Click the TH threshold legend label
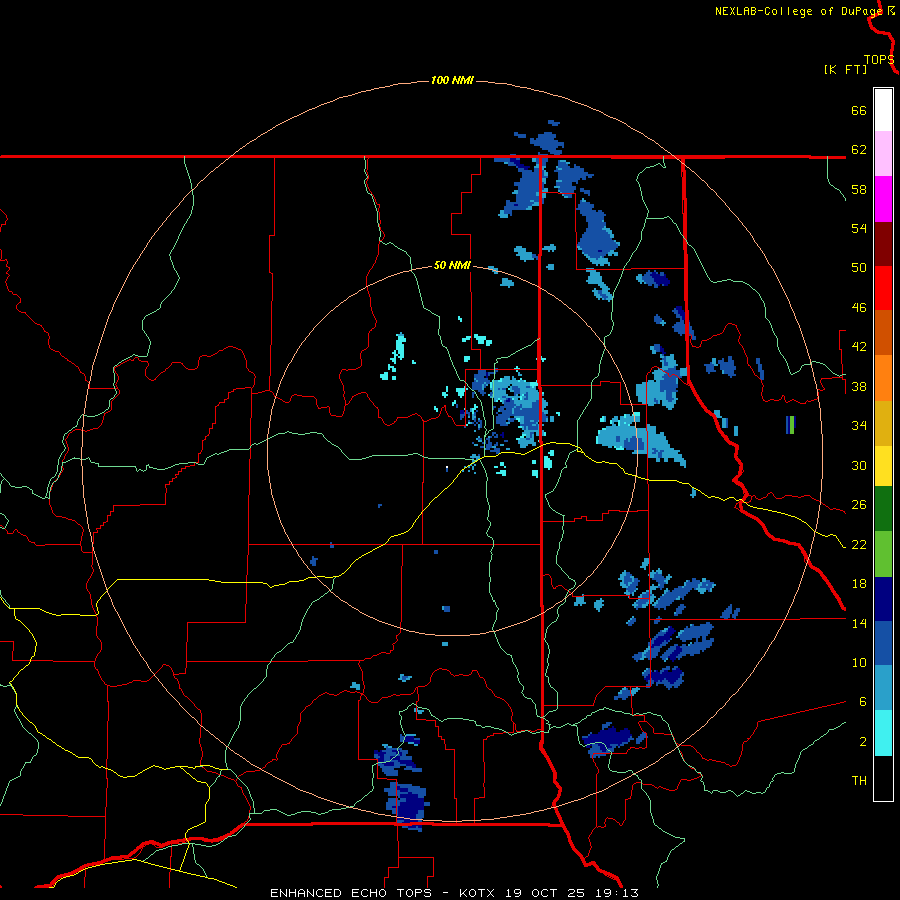The height and width of the screenshot is (900, 900). pos(859,780)
